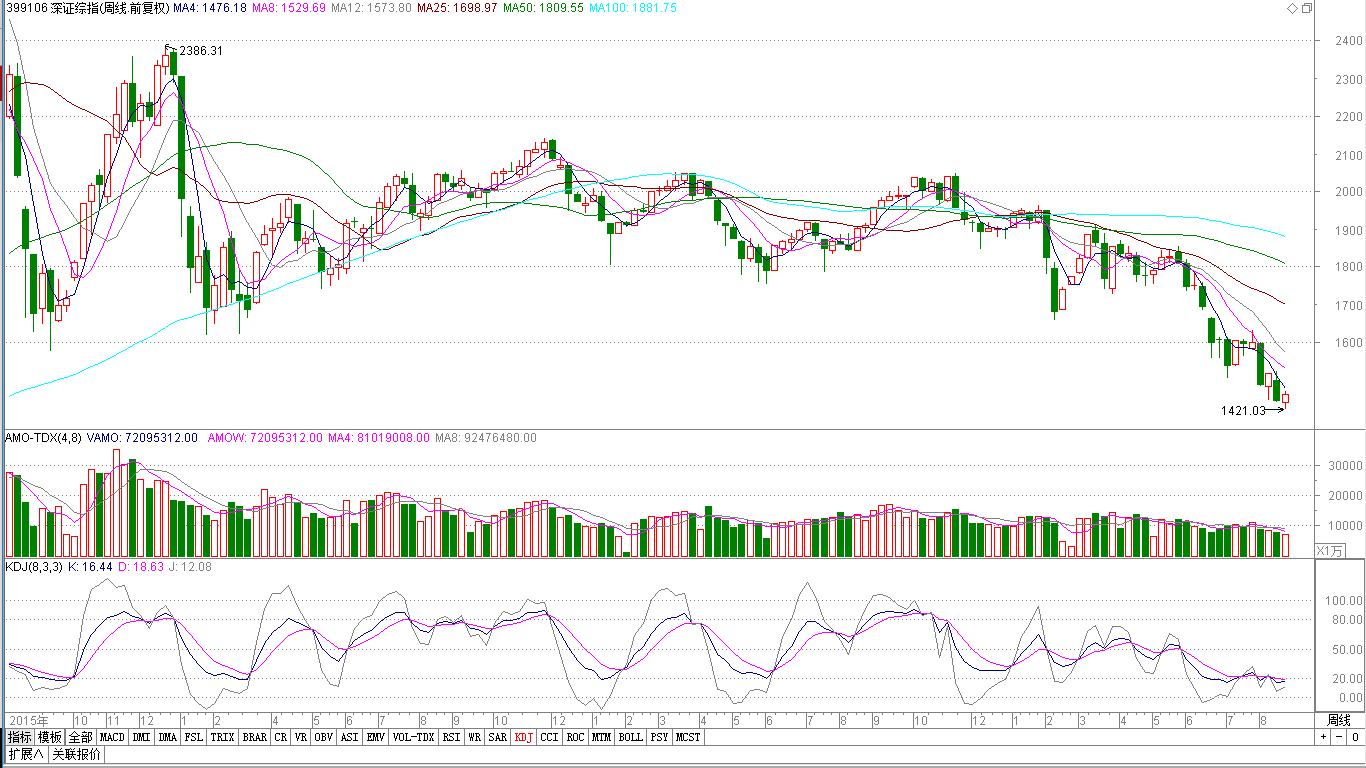Choose the EMV indicator

pyautogui.click(x=375, y=737)
